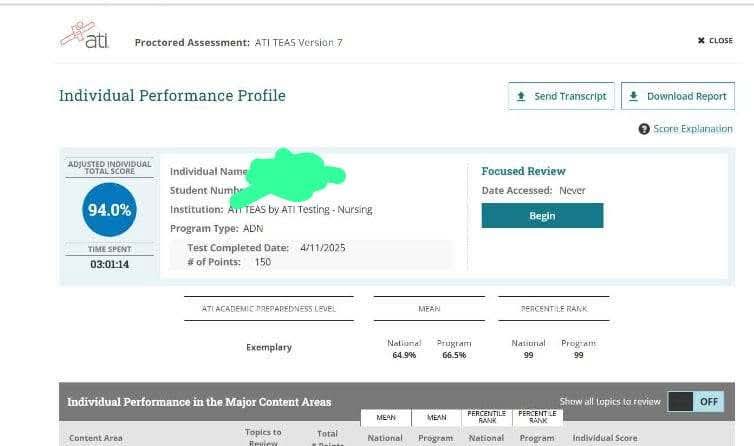
Task: Click the question mark help icon
Action: click(x=644, y=129)
